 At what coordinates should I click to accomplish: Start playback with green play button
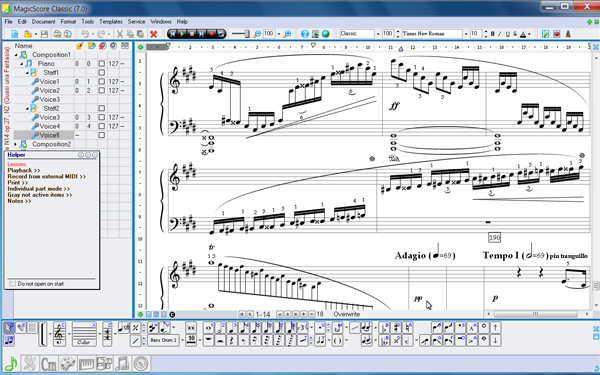pyautogui.click(x=182, y=34)
